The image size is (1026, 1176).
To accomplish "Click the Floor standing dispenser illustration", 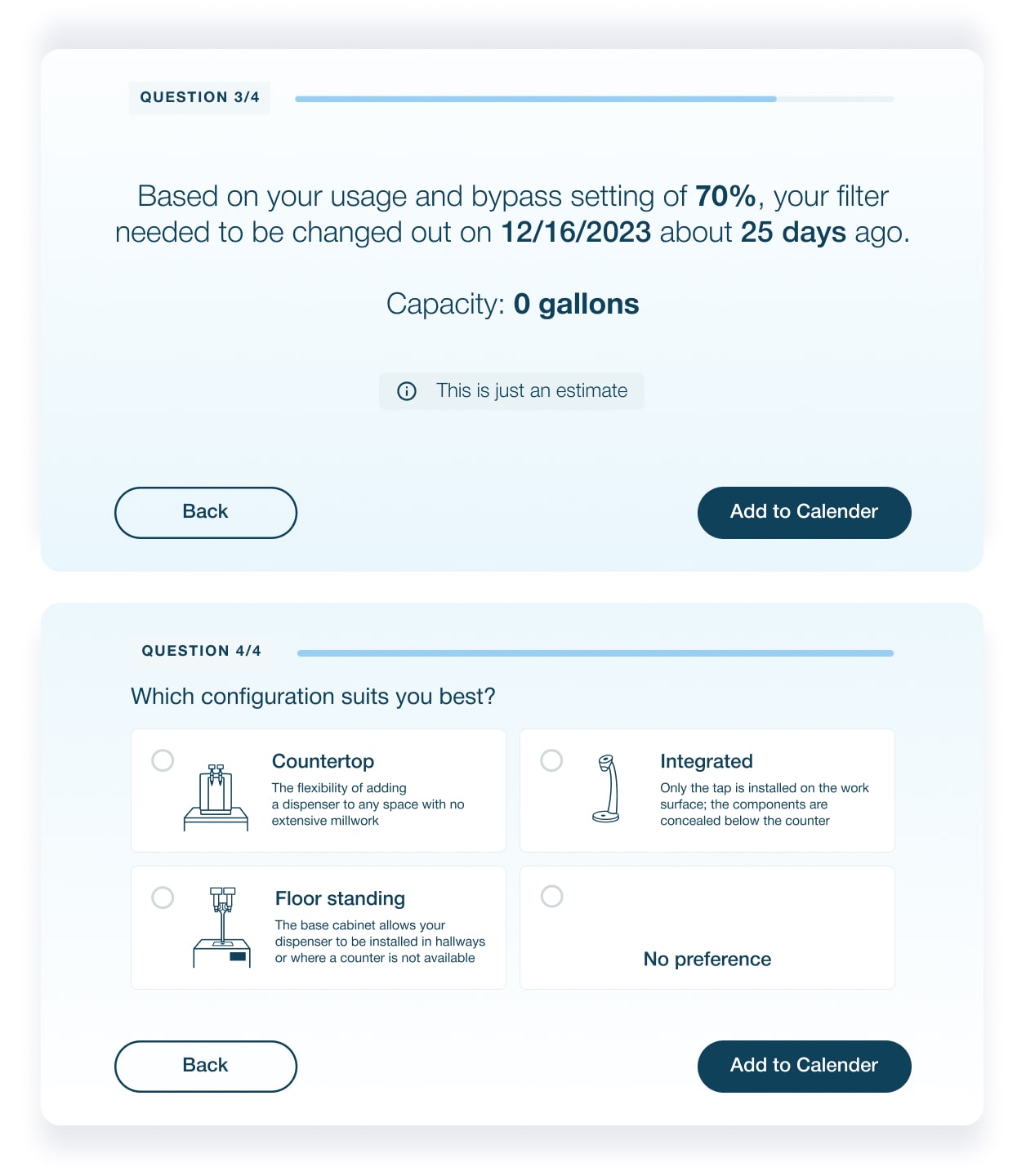I will 221,927.
